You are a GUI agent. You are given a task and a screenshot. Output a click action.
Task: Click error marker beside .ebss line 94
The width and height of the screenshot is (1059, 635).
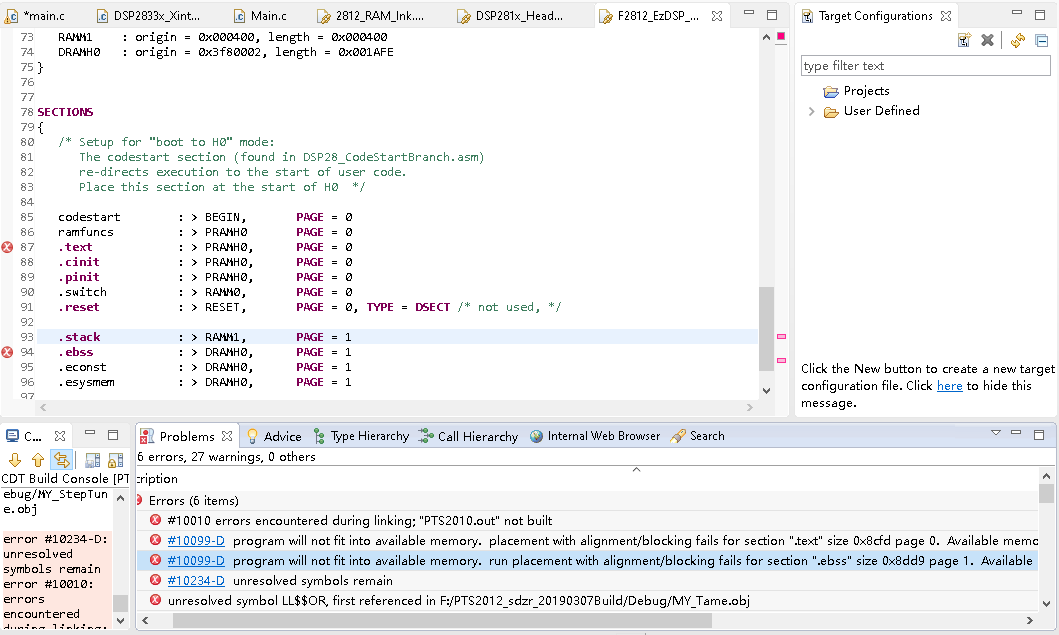(x=8, y=352)
